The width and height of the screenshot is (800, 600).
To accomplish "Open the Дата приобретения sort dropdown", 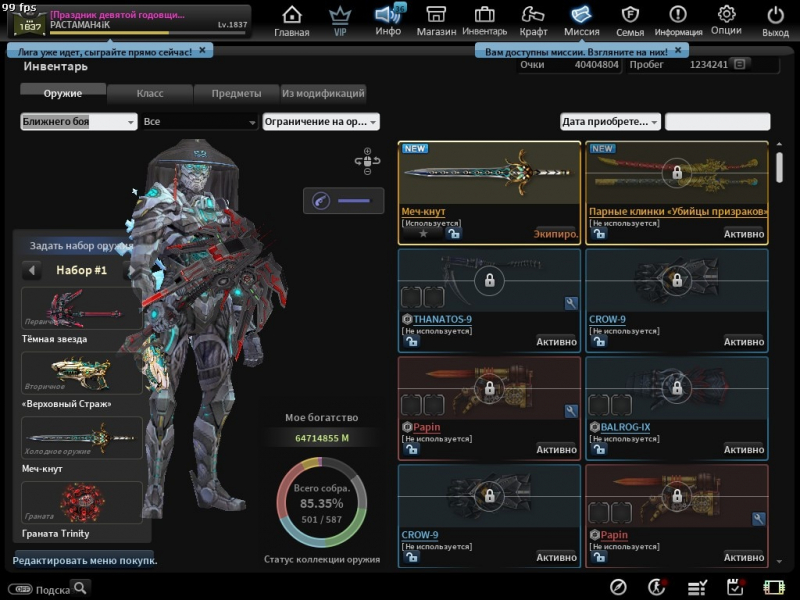I will click(x=610, y=122).
